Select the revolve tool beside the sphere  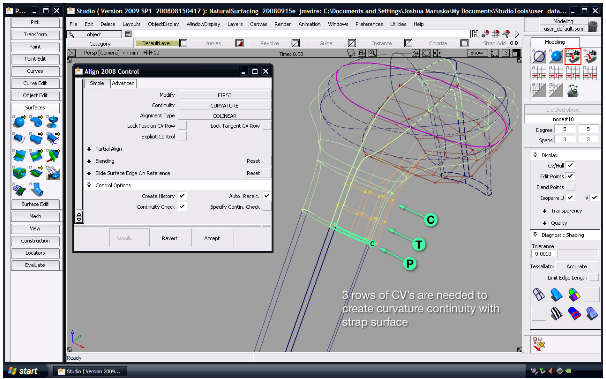[x=36, y=122]
